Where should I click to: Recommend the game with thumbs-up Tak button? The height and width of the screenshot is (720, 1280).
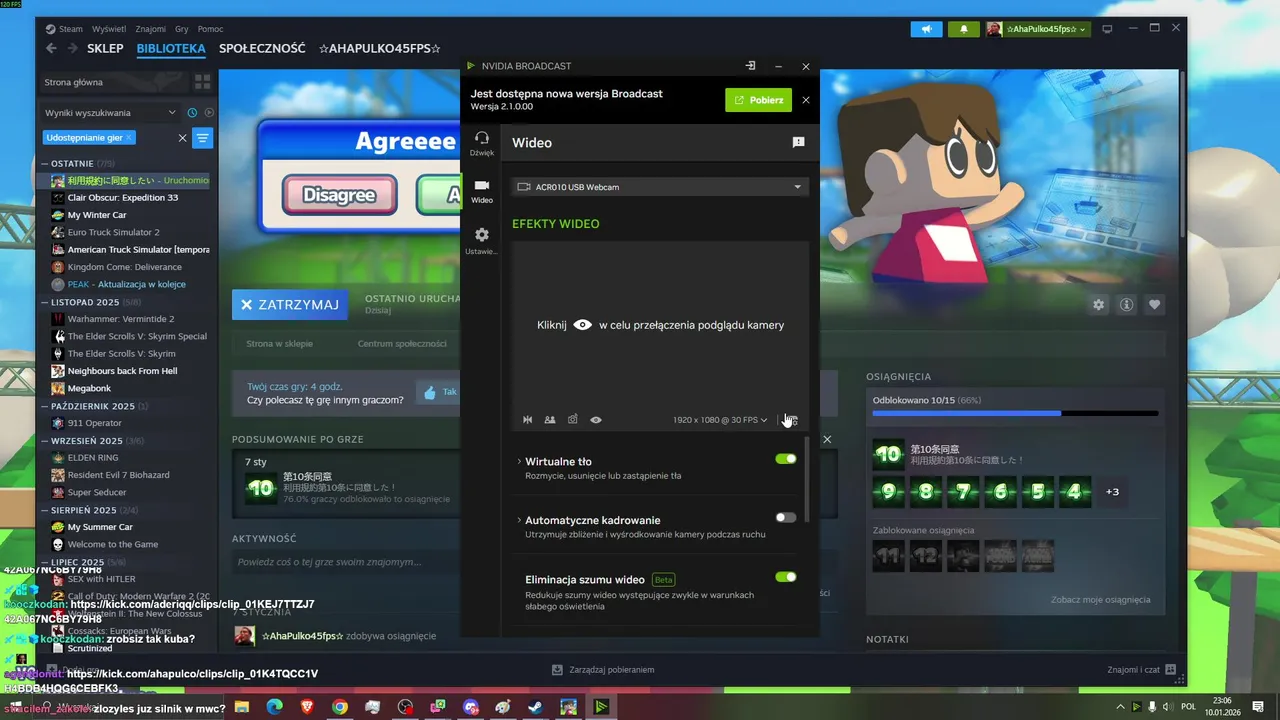coord(440,393)
